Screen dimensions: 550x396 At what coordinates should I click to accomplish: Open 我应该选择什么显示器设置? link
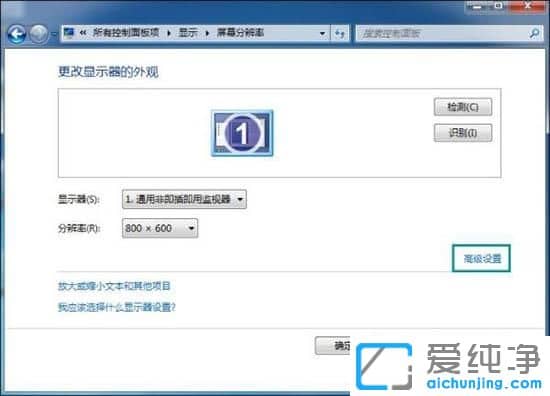click(116, 307)
